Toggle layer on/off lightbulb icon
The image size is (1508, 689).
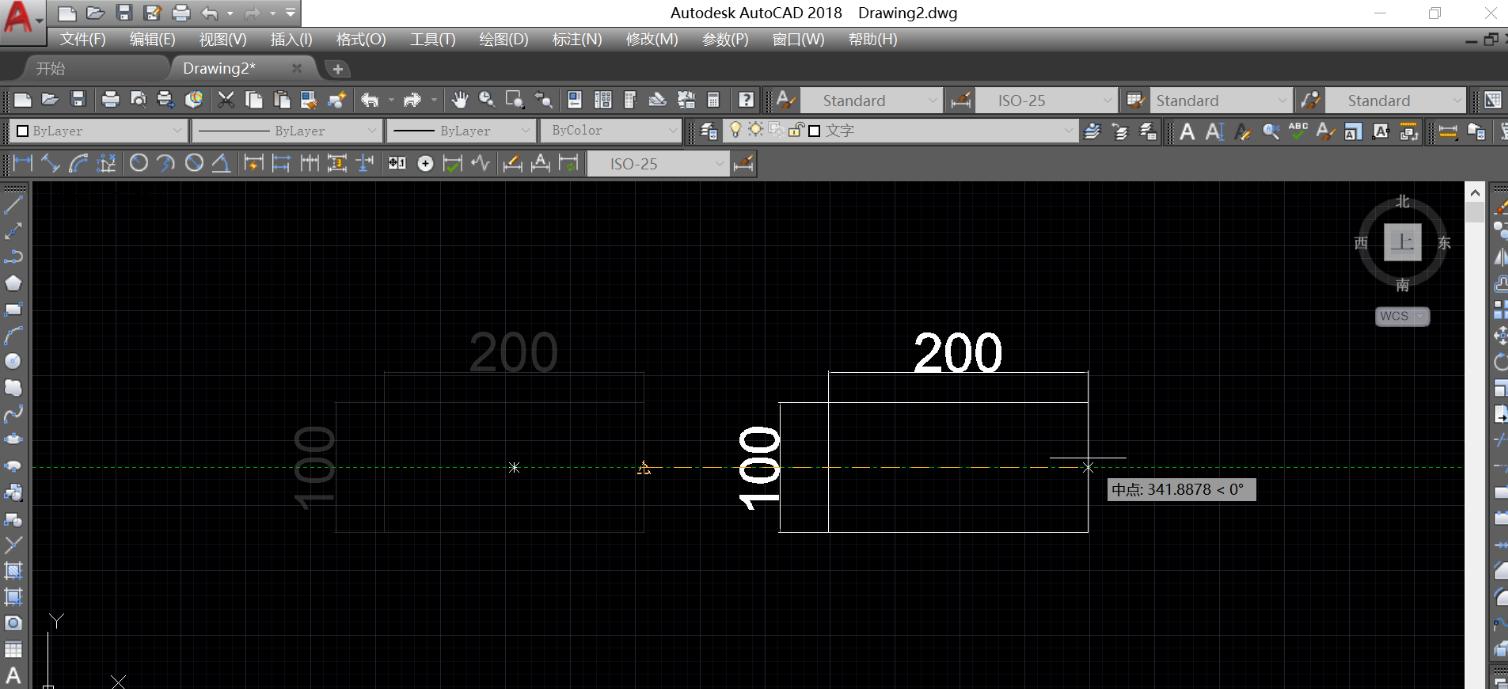[736, 130]
